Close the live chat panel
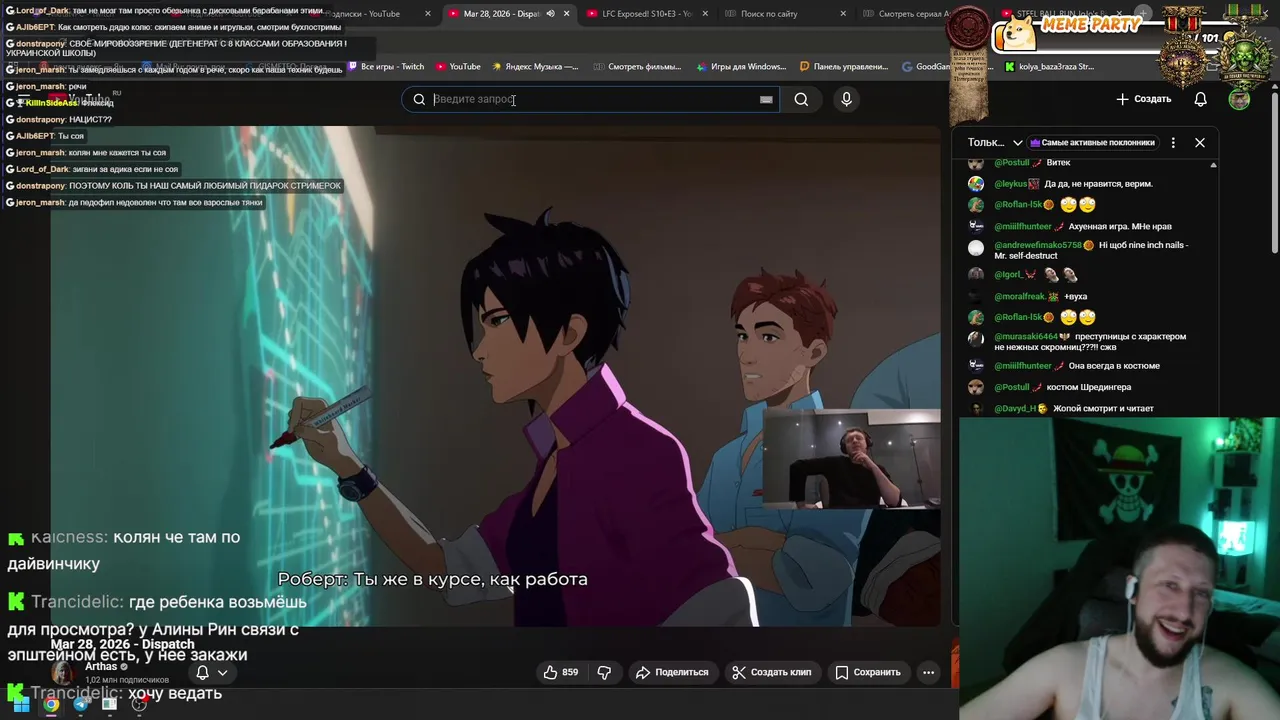Screen dimensions: 1280x720 point(1200,142)
